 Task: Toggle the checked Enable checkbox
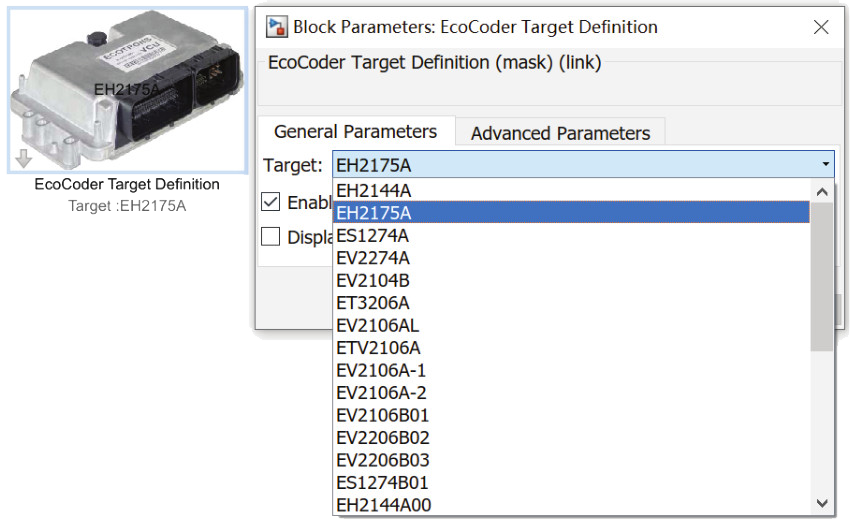[271, 202]
